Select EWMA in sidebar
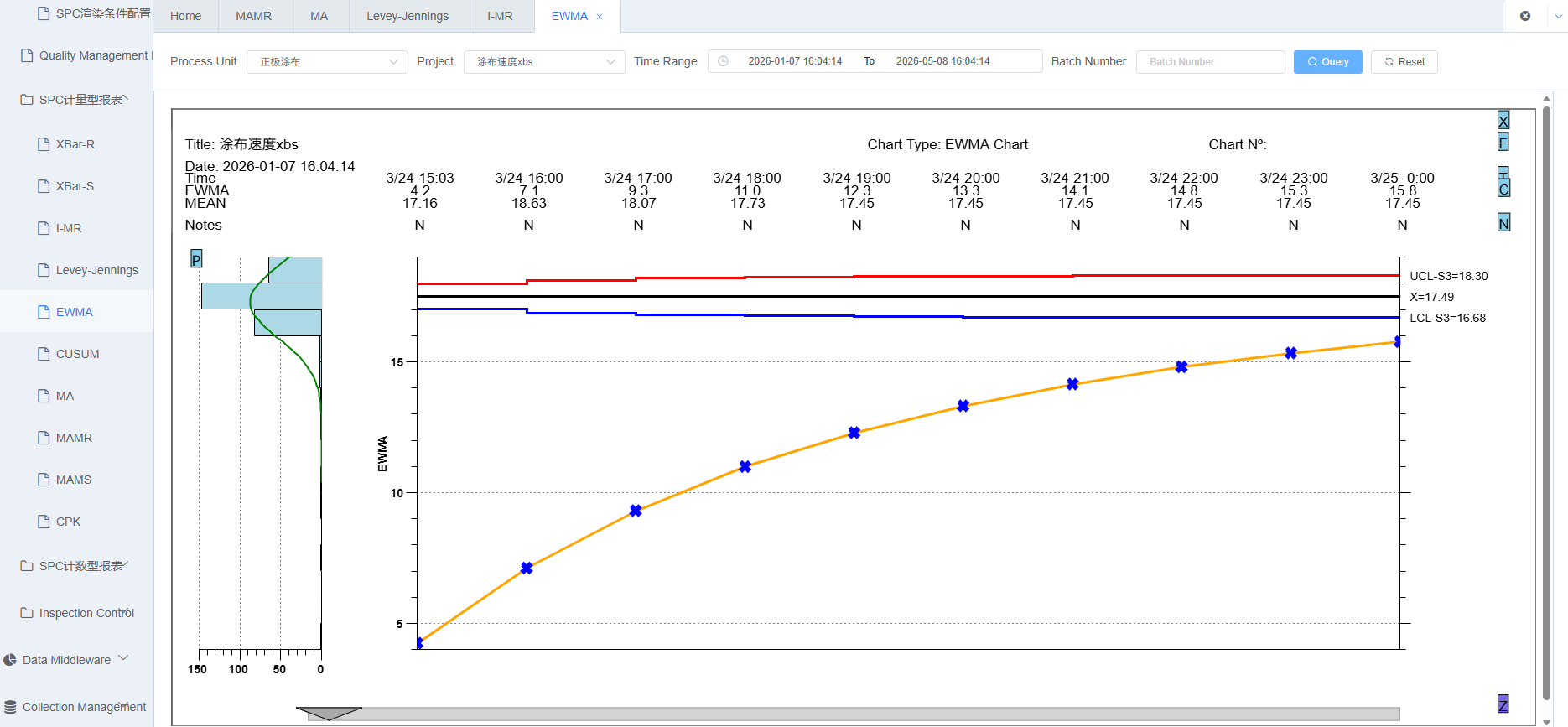Image resolution: width=1568 pixels, height=727 pixels. (76, 312)
